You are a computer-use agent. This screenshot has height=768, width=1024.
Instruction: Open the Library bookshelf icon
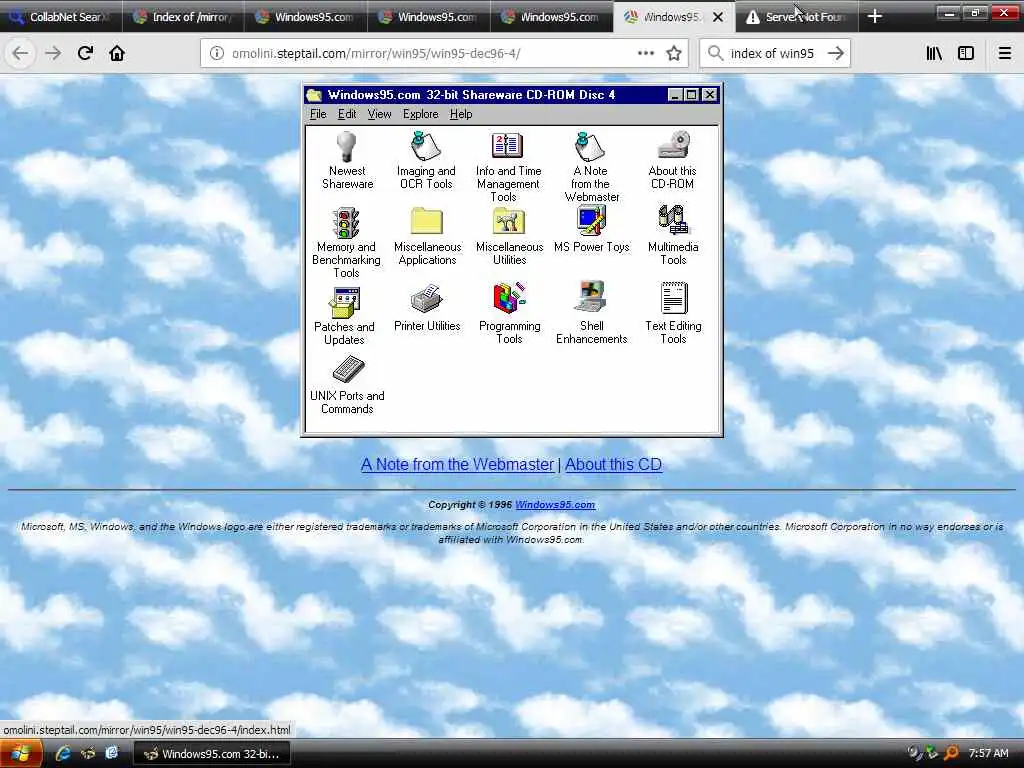click(934, 54)
